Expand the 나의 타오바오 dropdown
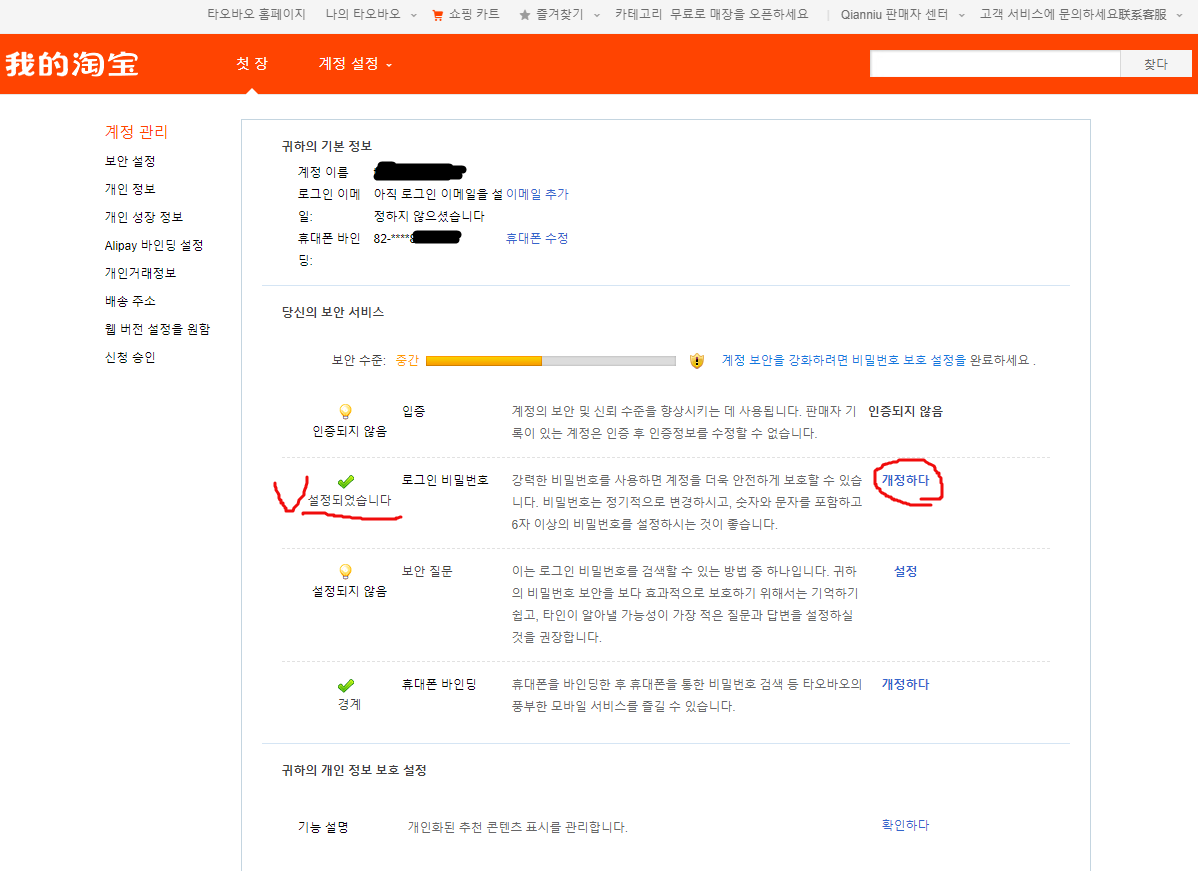Viewport: 1198px width, 871px height. pos(368,15)
